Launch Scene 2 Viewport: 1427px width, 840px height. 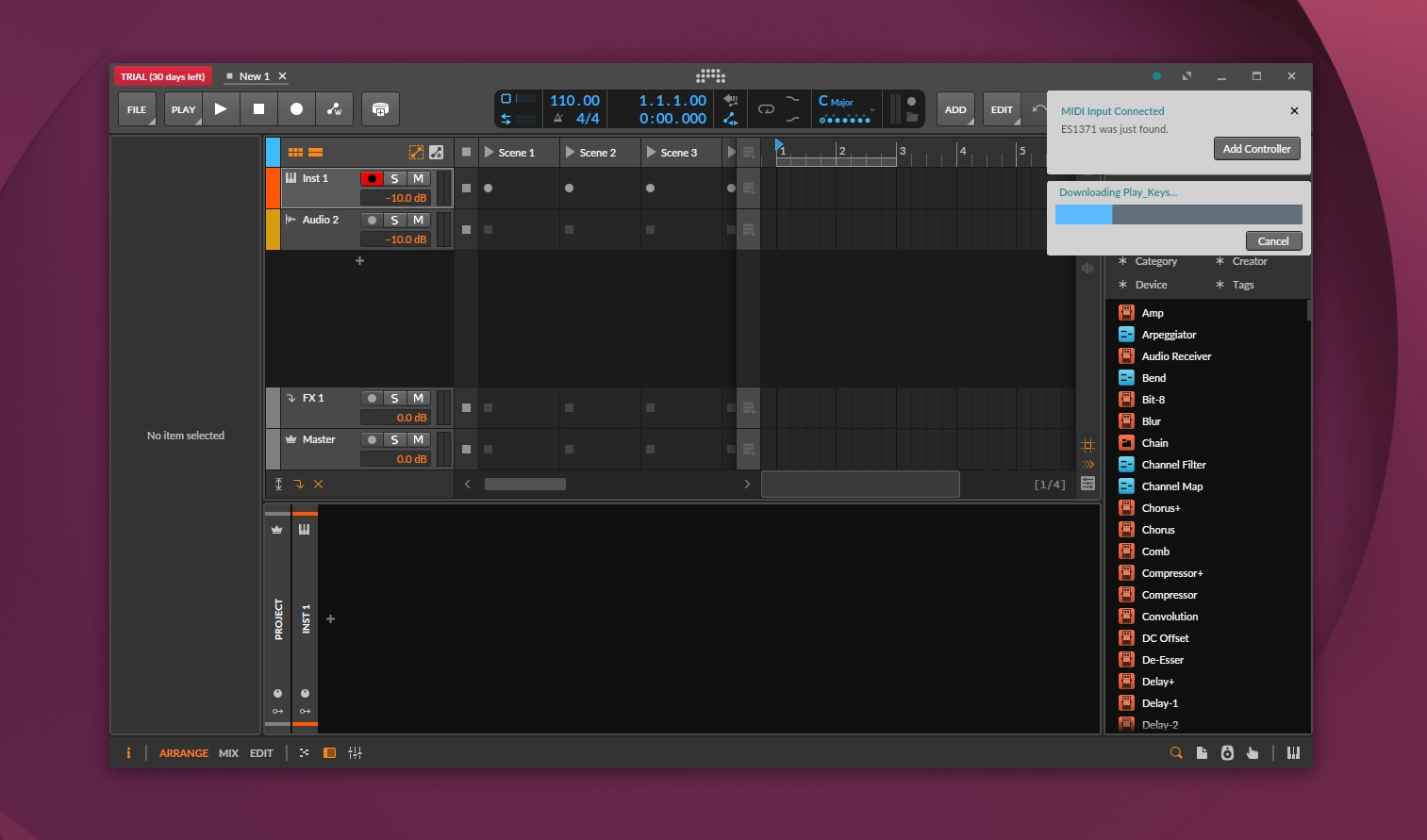[x=571, y=152]
